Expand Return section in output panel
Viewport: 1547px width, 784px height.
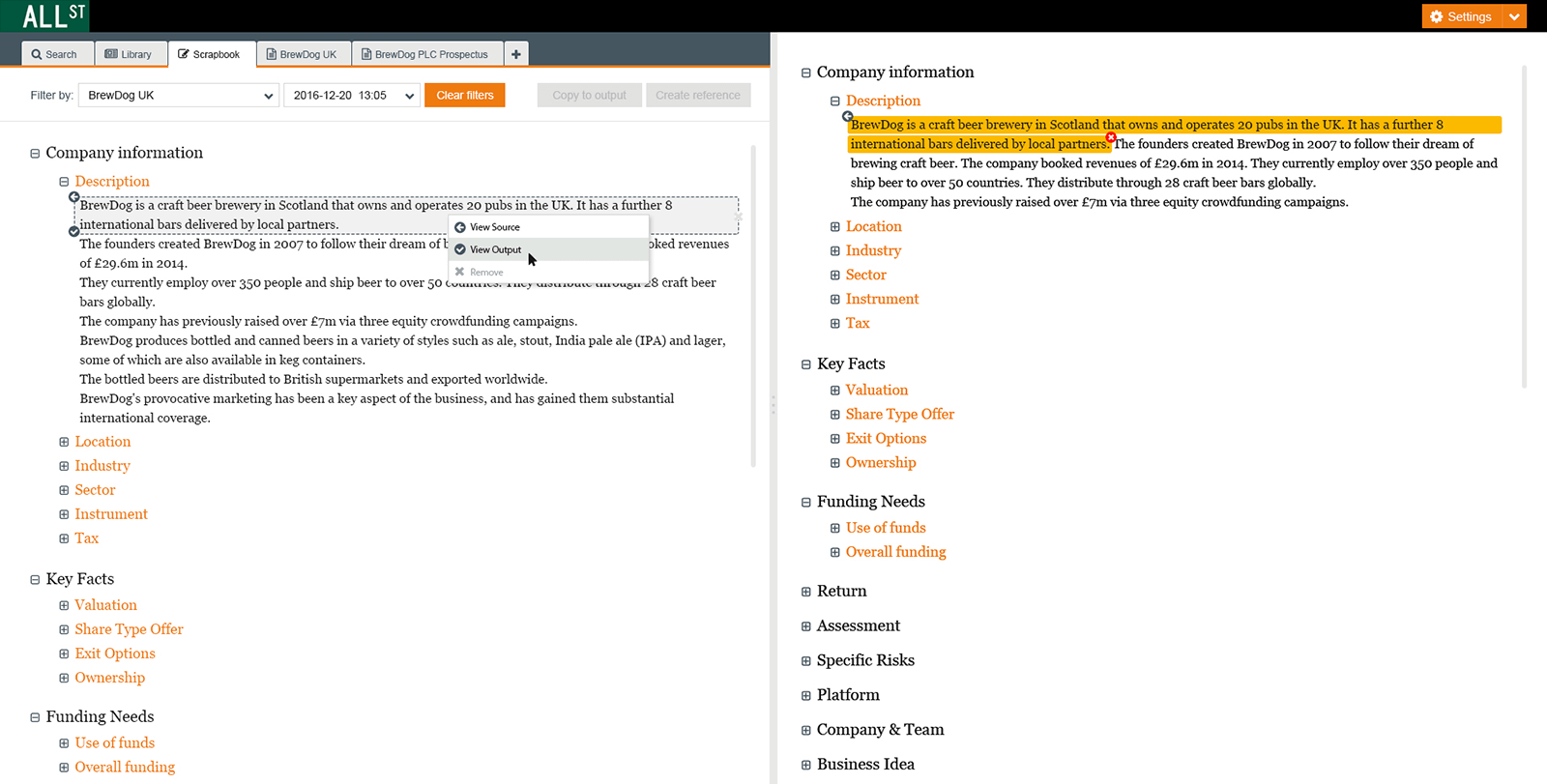(805, 592)
